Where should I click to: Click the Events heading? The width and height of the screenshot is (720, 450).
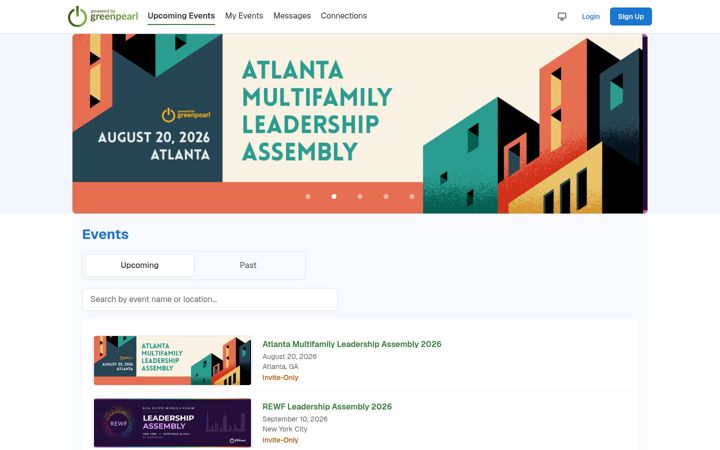click(105, 234)
